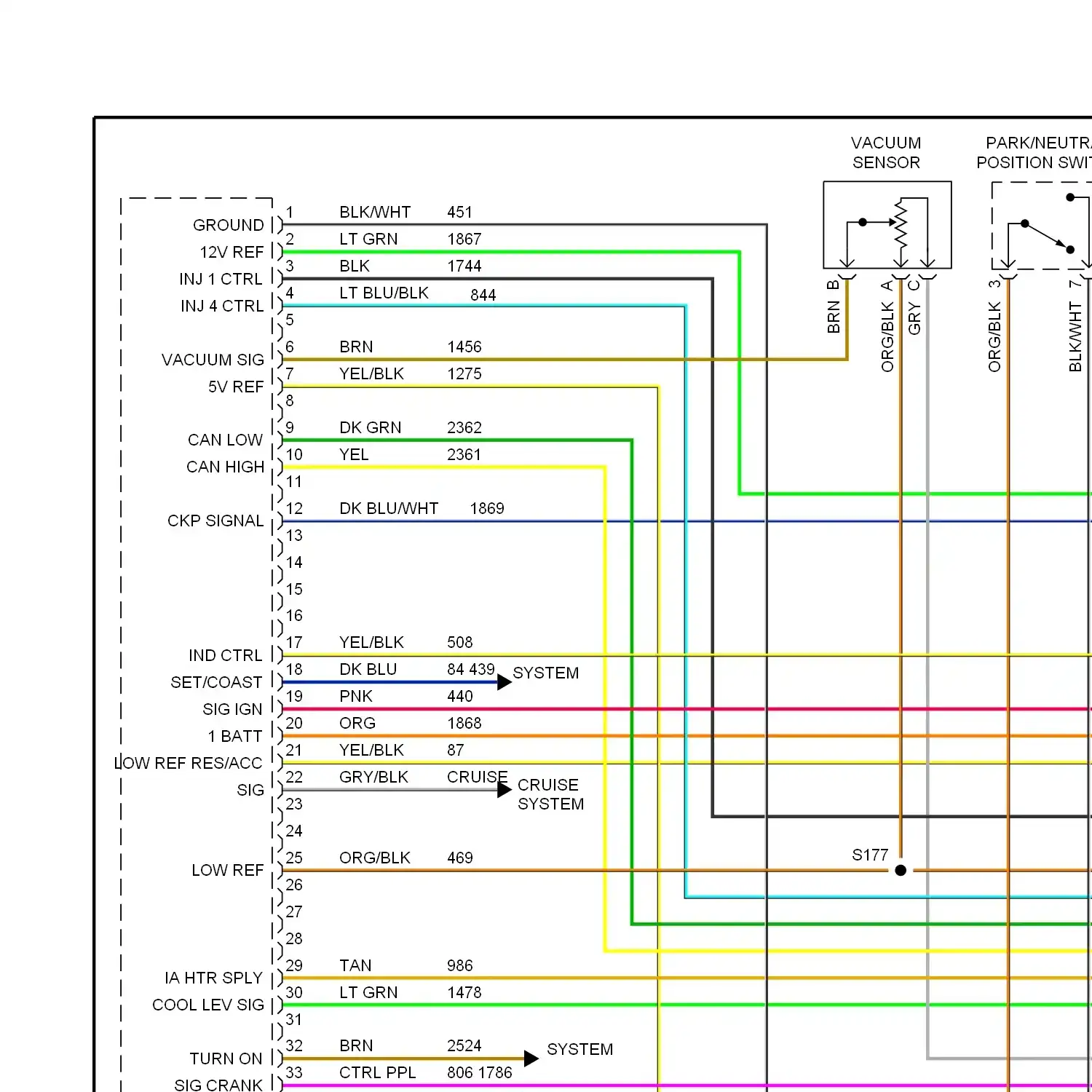Select the TURN ON pin label
Screen dimensions: 1092x1092
(226, 1059)
